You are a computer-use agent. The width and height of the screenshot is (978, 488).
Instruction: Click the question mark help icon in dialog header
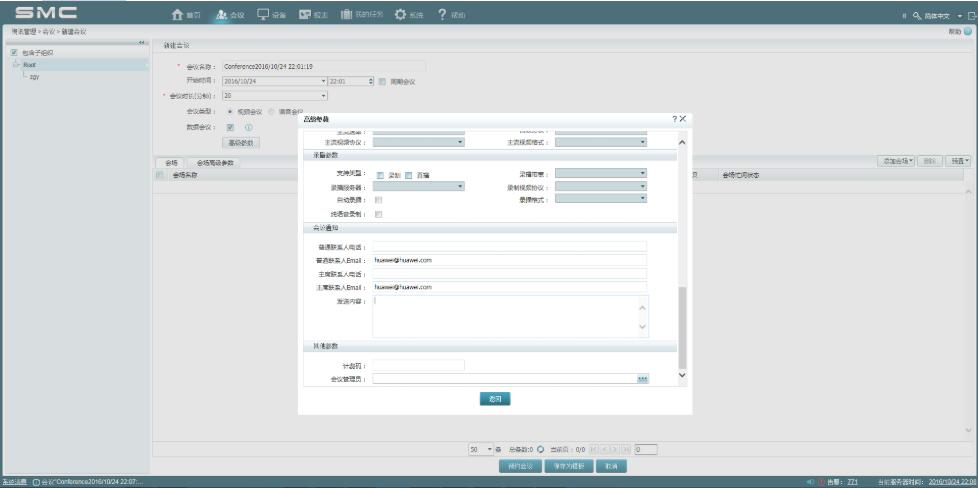(x=673, y=119)
